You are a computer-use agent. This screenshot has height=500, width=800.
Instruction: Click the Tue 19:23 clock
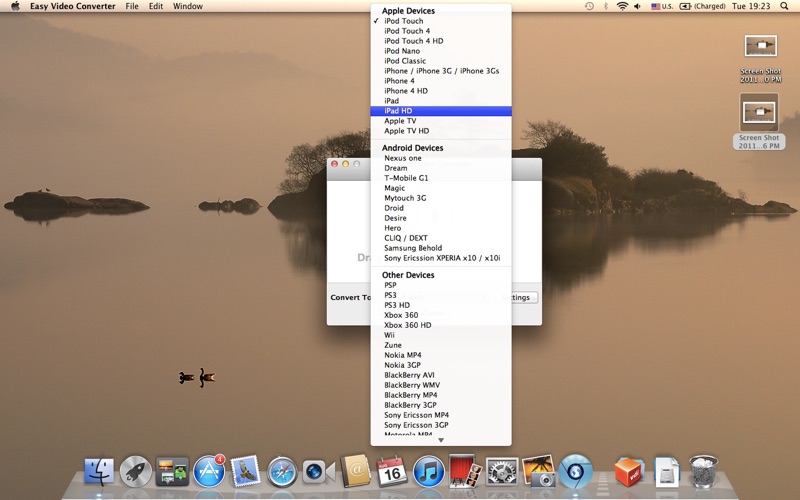tap(751, 6)
